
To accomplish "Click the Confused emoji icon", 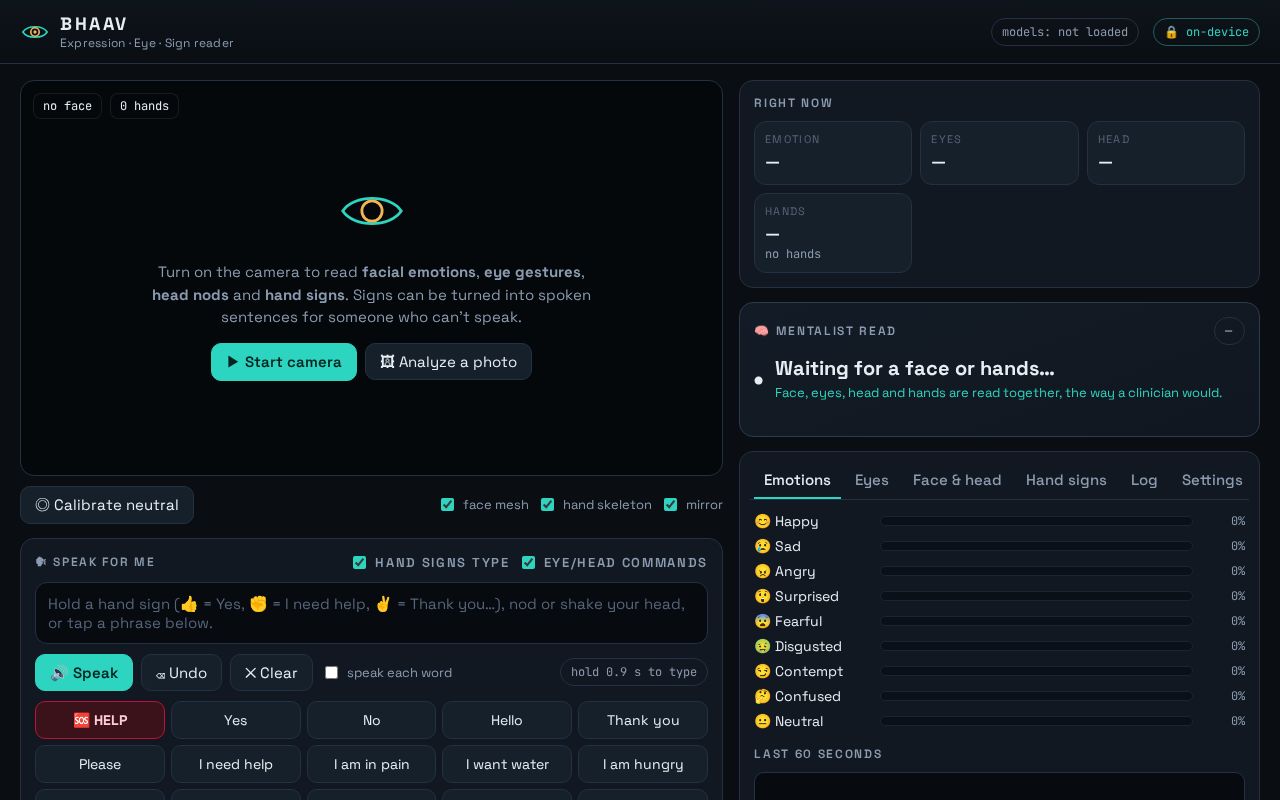I will point(763,696).
